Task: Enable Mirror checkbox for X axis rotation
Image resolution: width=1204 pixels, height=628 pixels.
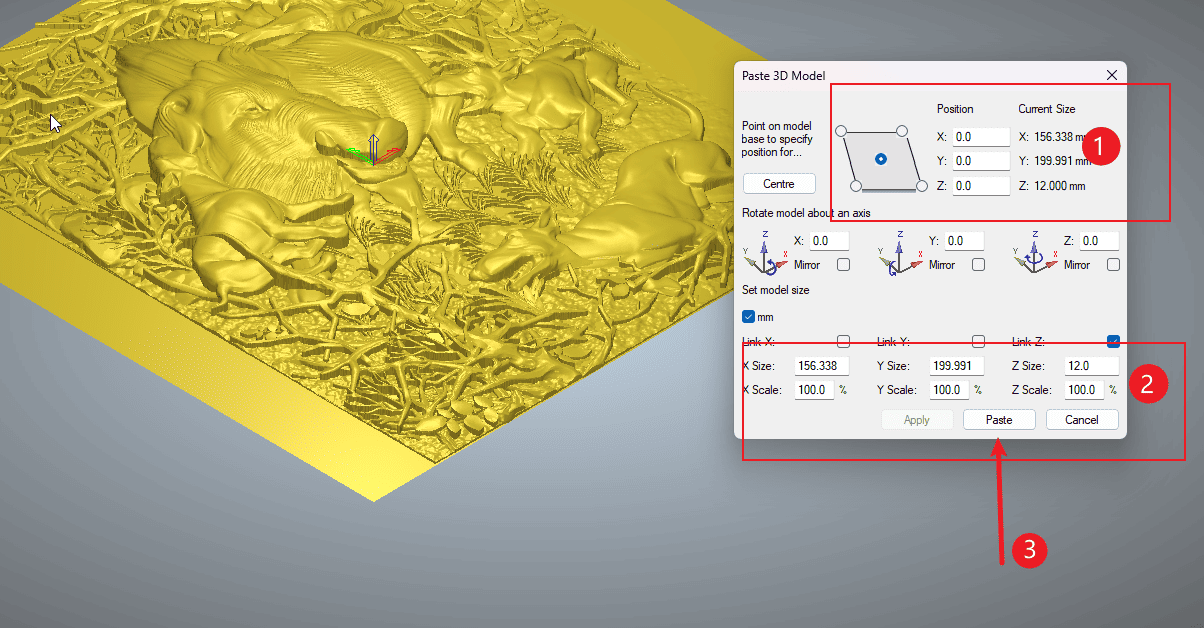Action: click(844, 265)
